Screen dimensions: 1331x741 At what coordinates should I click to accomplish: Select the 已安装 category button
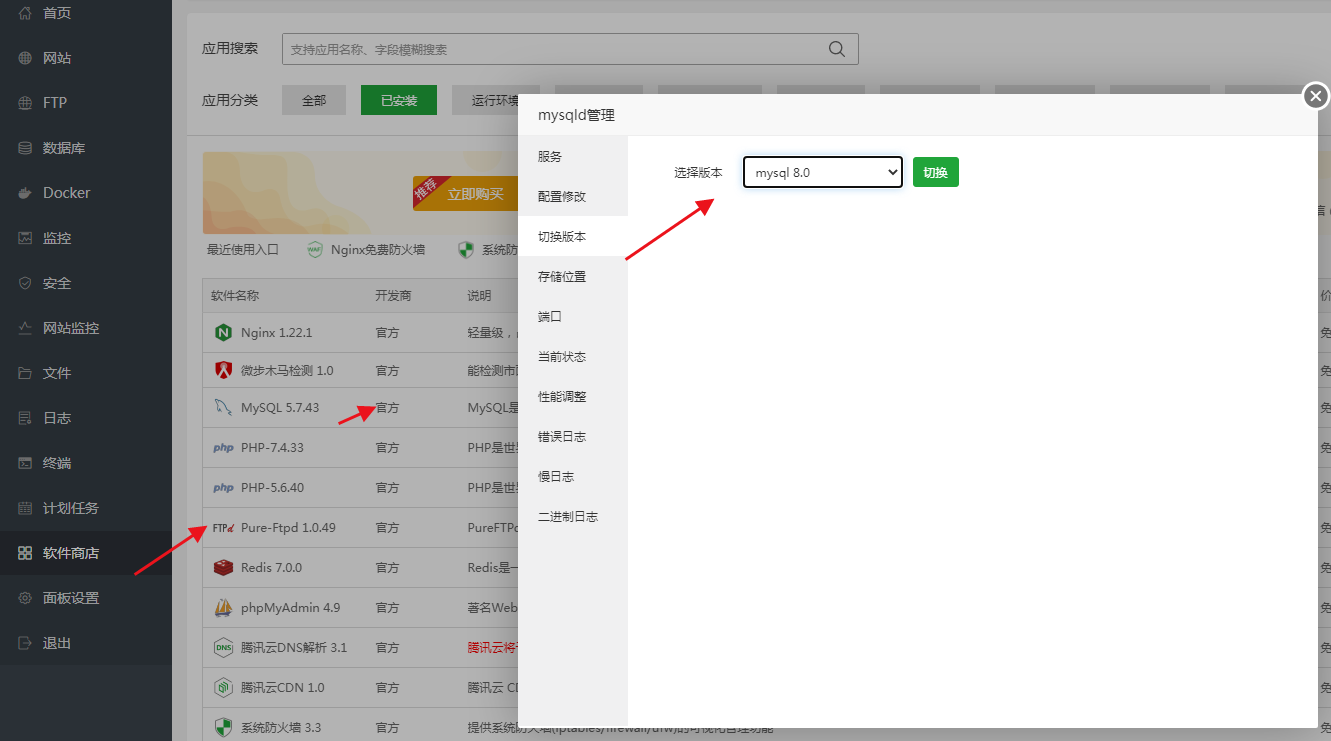[x=399, y=100]
